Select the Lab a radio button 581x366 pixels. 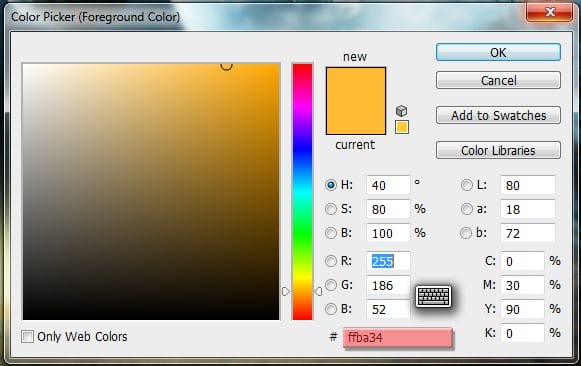point(467,209)
